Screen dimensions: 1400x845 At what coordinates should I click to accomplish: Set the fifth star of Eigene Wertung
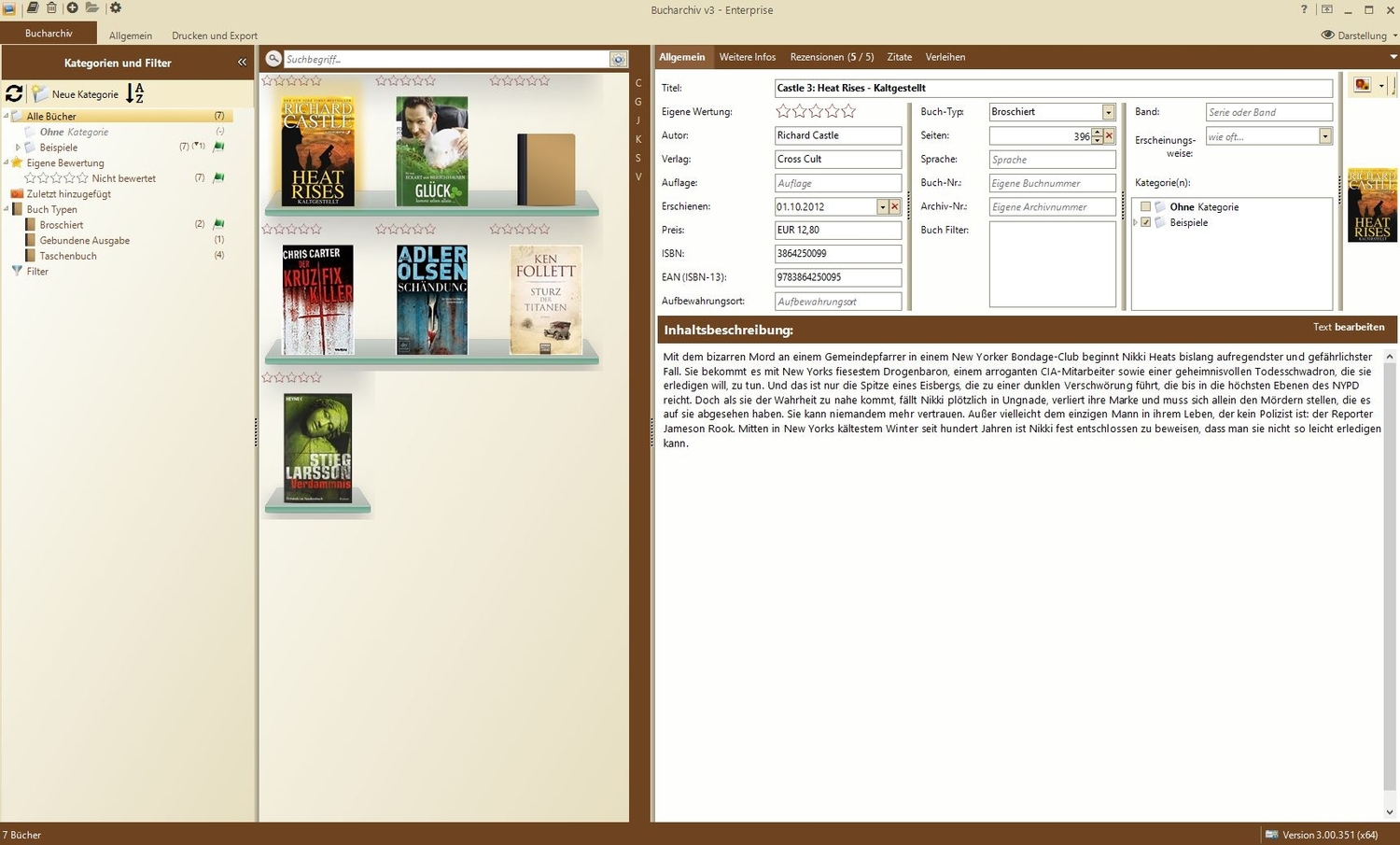pos(847,111)
